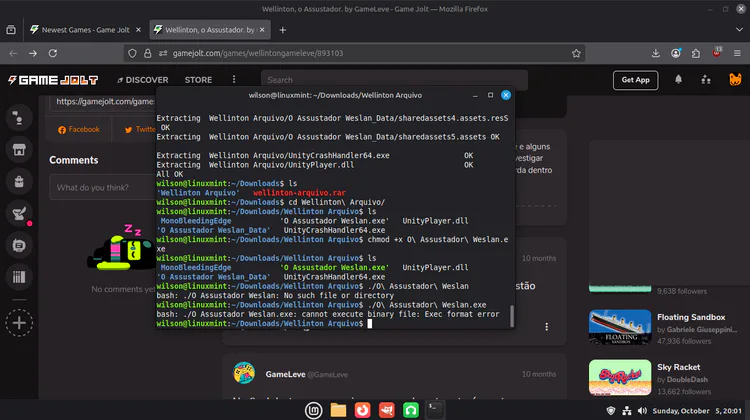
Task: Click the What do you think? comment box
Action: (x=103, y=188)
